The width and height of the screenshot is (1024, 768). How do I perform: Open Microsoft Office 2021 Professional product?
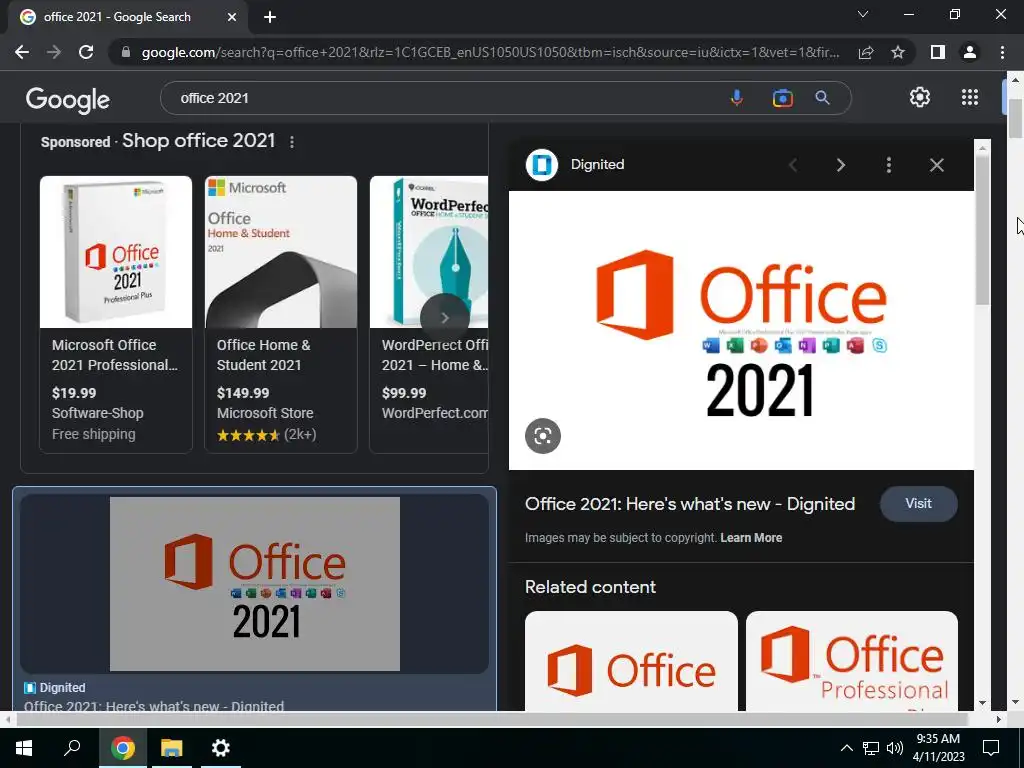pyautogui.click(x=114, y=355)
